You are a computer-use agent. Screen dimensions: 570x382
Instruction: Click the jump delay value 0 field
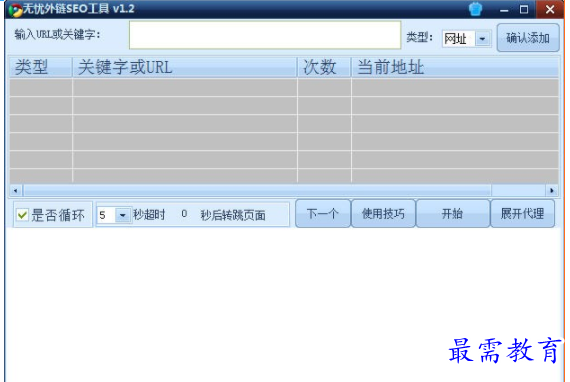click(x=184, y=214)
